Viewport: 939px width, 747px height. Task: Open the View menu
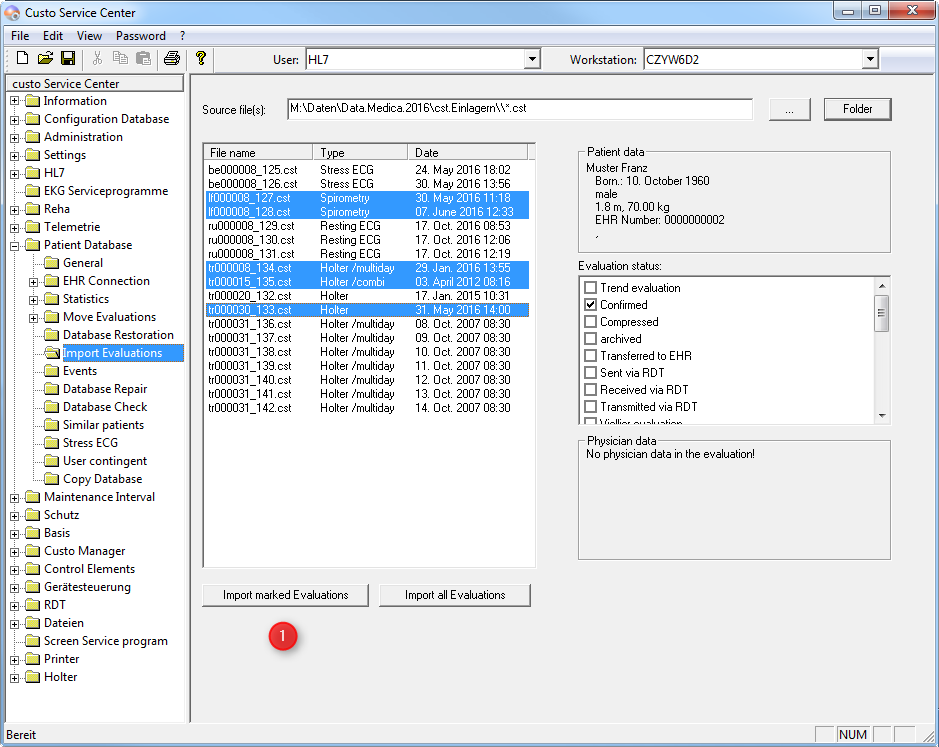pos(89,36)
